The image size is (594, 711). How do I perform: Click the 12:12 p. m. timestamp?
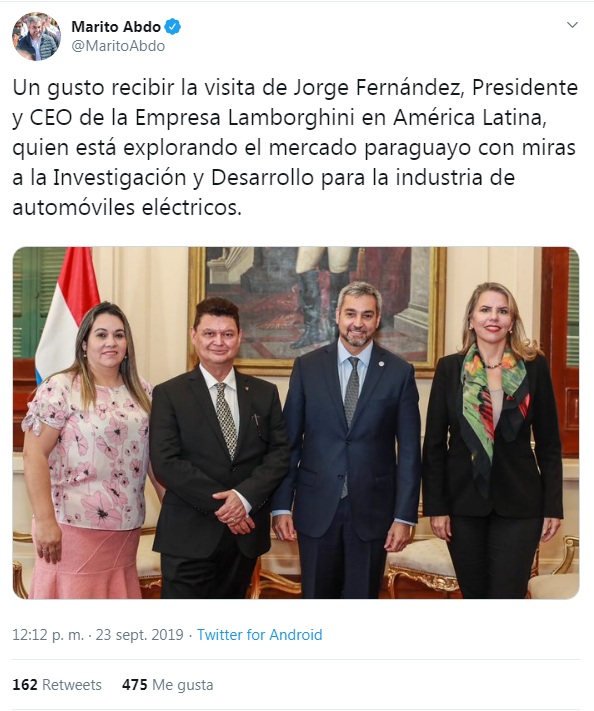[x=48, y=634]
